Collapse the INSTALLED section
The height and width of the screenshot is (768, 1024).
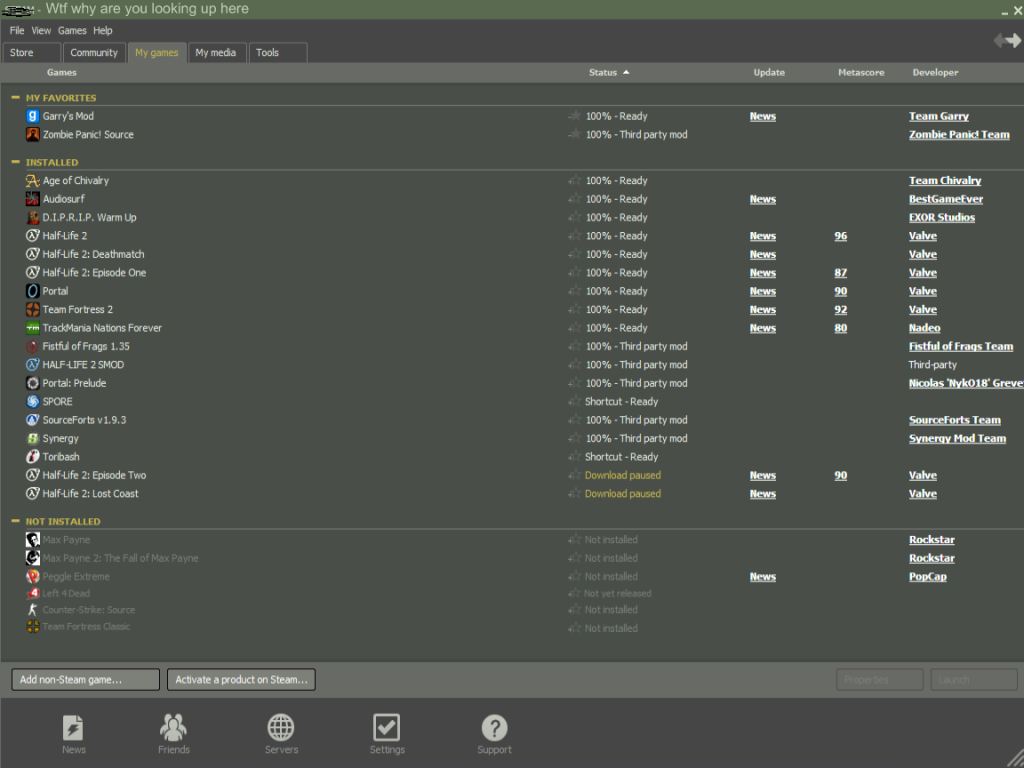[16, 162]
